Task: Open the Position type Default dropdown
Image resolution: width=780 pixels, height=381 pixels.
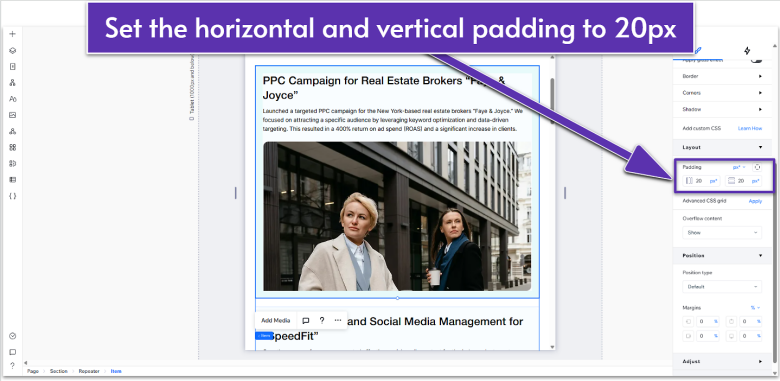Action: click(722, 286)
